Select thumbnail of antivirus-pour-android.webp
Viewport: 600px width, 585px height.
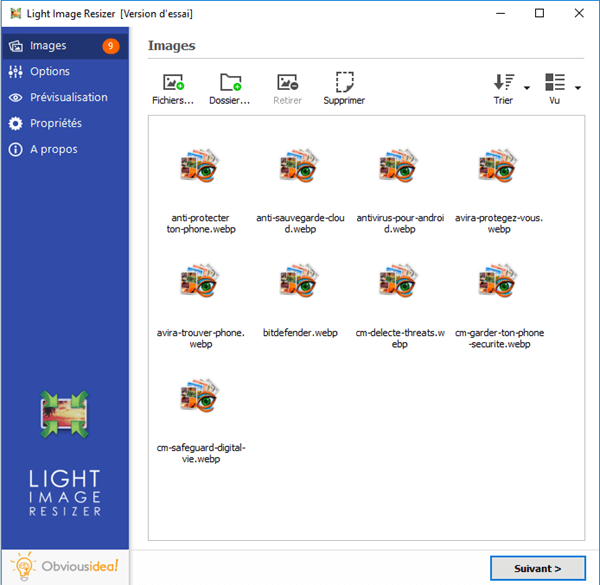[399, 165]
